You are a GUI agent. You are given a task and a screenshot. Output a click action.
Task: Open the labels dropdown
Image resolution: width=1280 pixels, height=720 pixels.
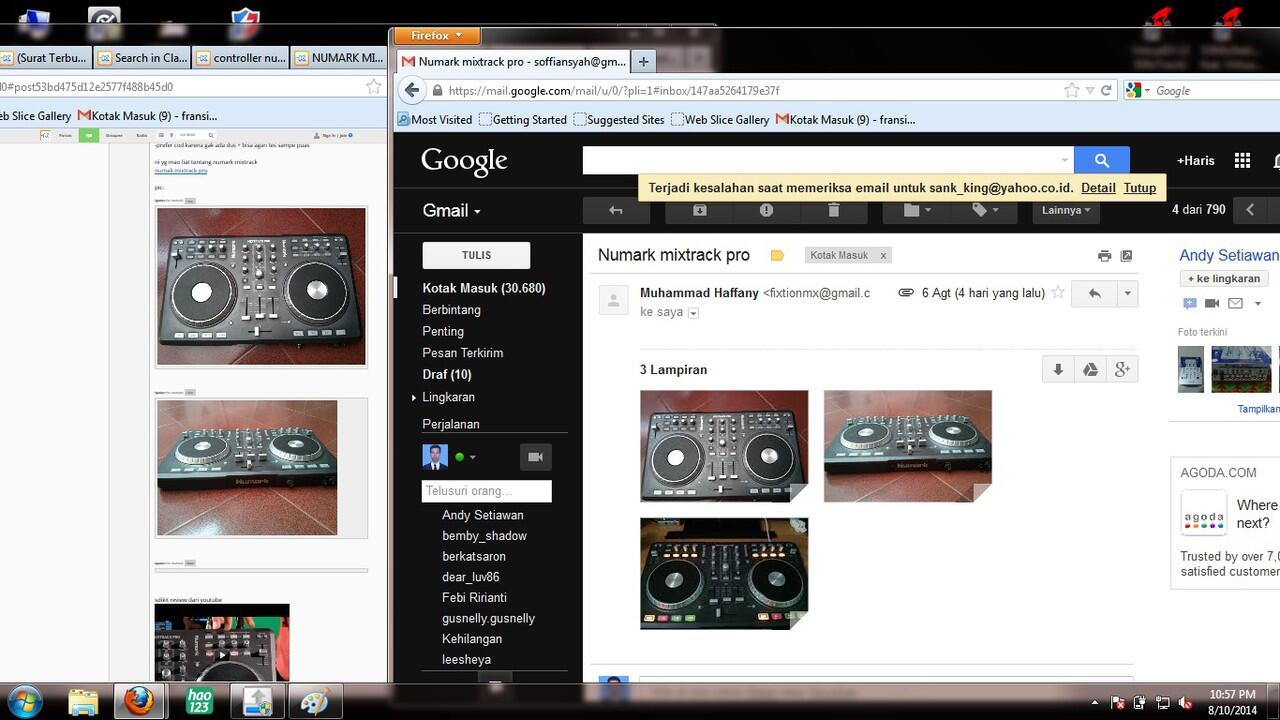click(984, 210)
